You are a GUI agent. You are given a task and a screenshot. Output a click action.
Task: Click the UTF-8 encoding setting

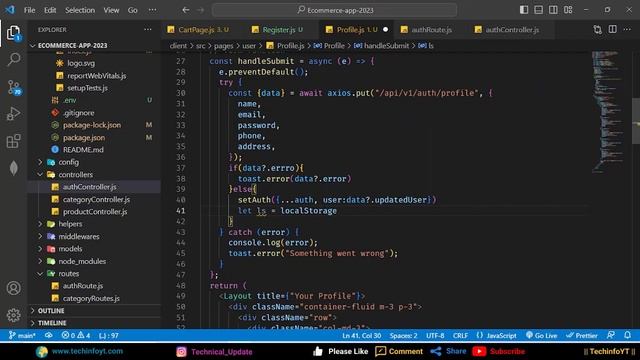point(435,336)
